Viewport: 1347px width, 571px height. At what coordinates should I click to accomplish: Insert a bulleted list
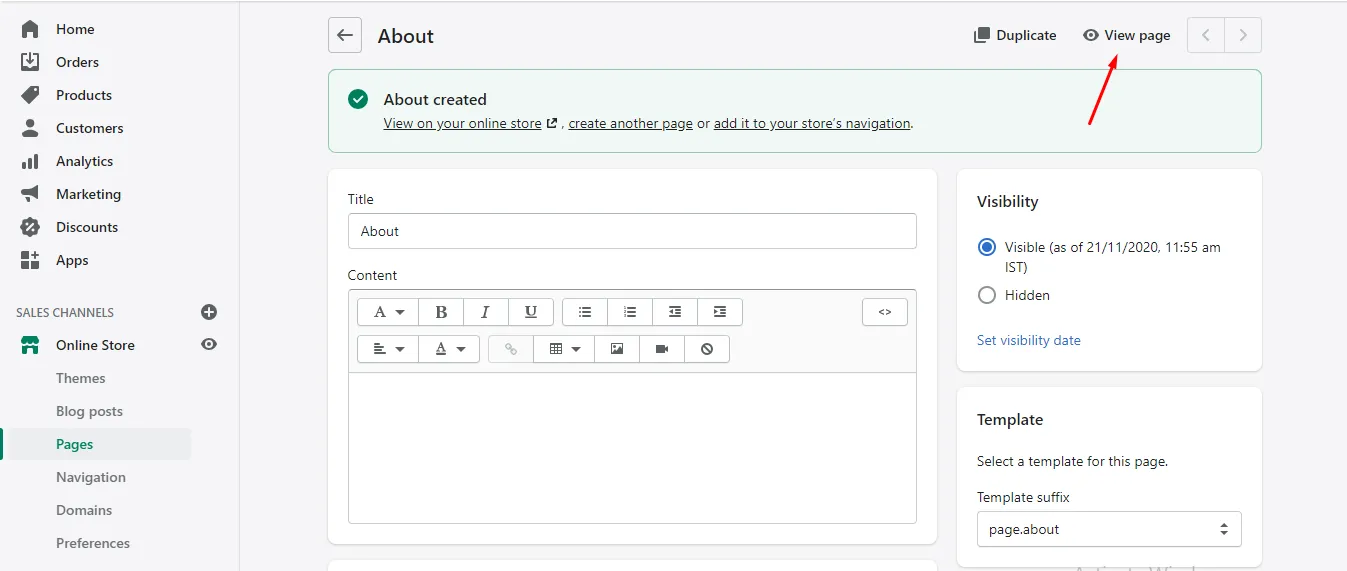[x=585, y=312]
